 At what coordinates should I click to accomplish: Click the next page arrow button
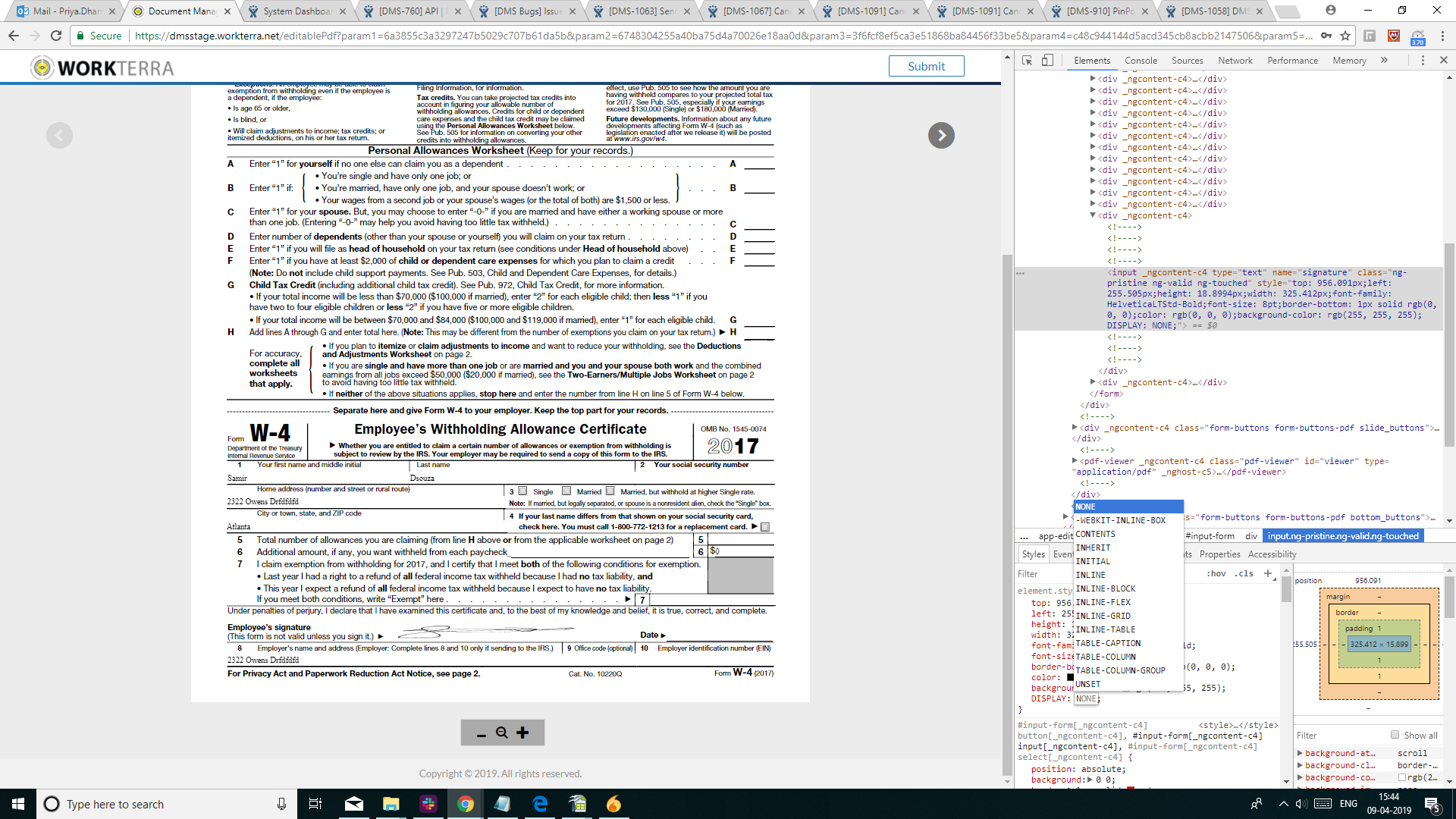point(941,136)
